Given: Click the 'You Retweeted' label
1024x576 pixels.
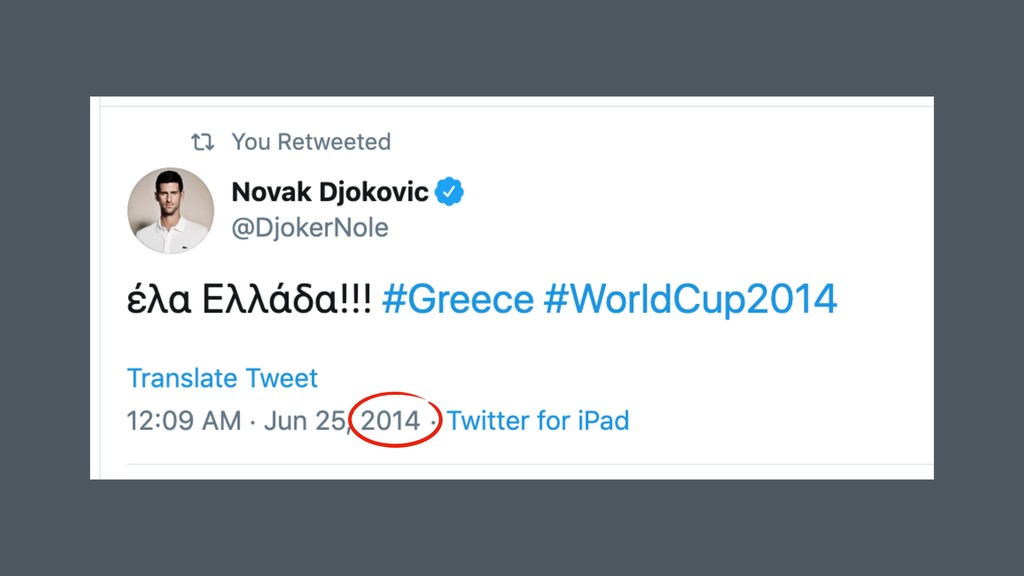Looking at the screenshot, I should click(311, 142).
